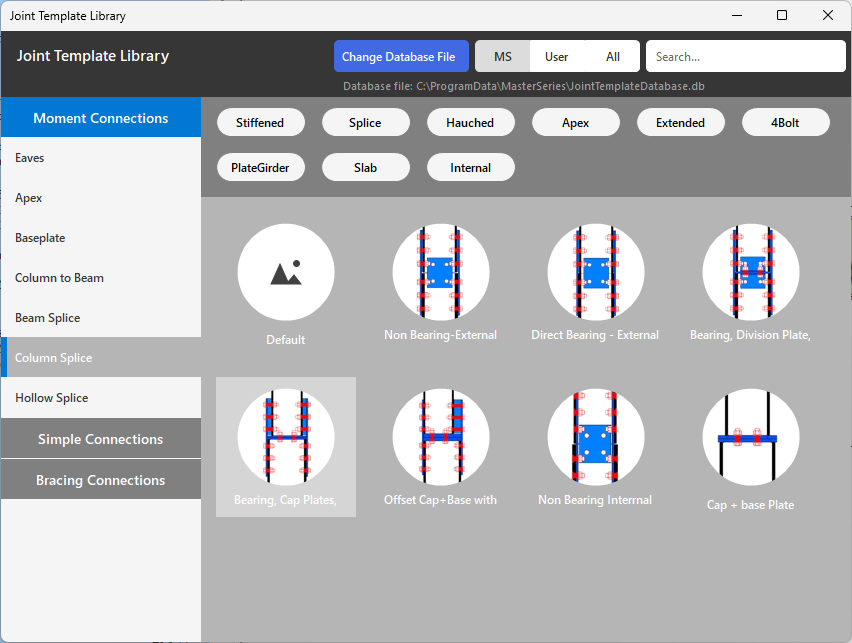The height and width of the screenshot is (643, 852).
Task: Click the Change Database File button
Action: click(x=398, y=57)
